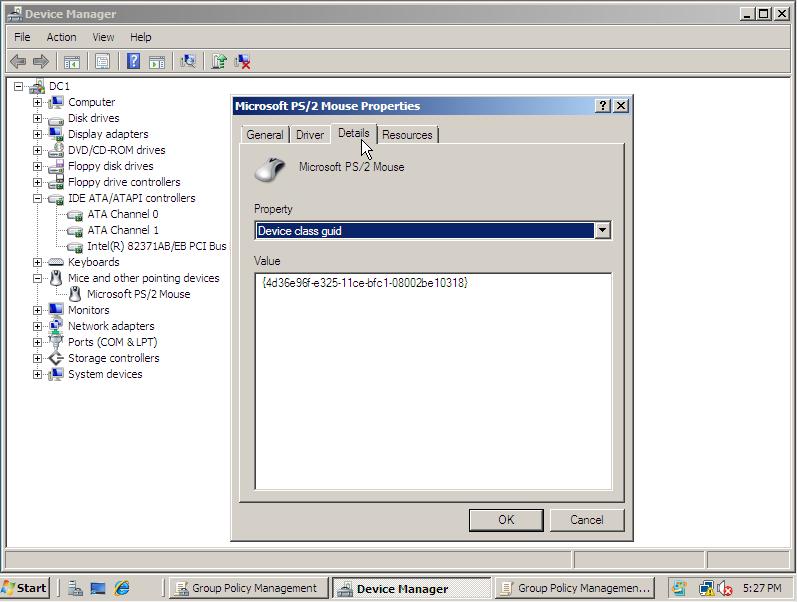This screenshot has height=602, width=797.
Task: Open the Action menu
Action: tap(62, 37)
